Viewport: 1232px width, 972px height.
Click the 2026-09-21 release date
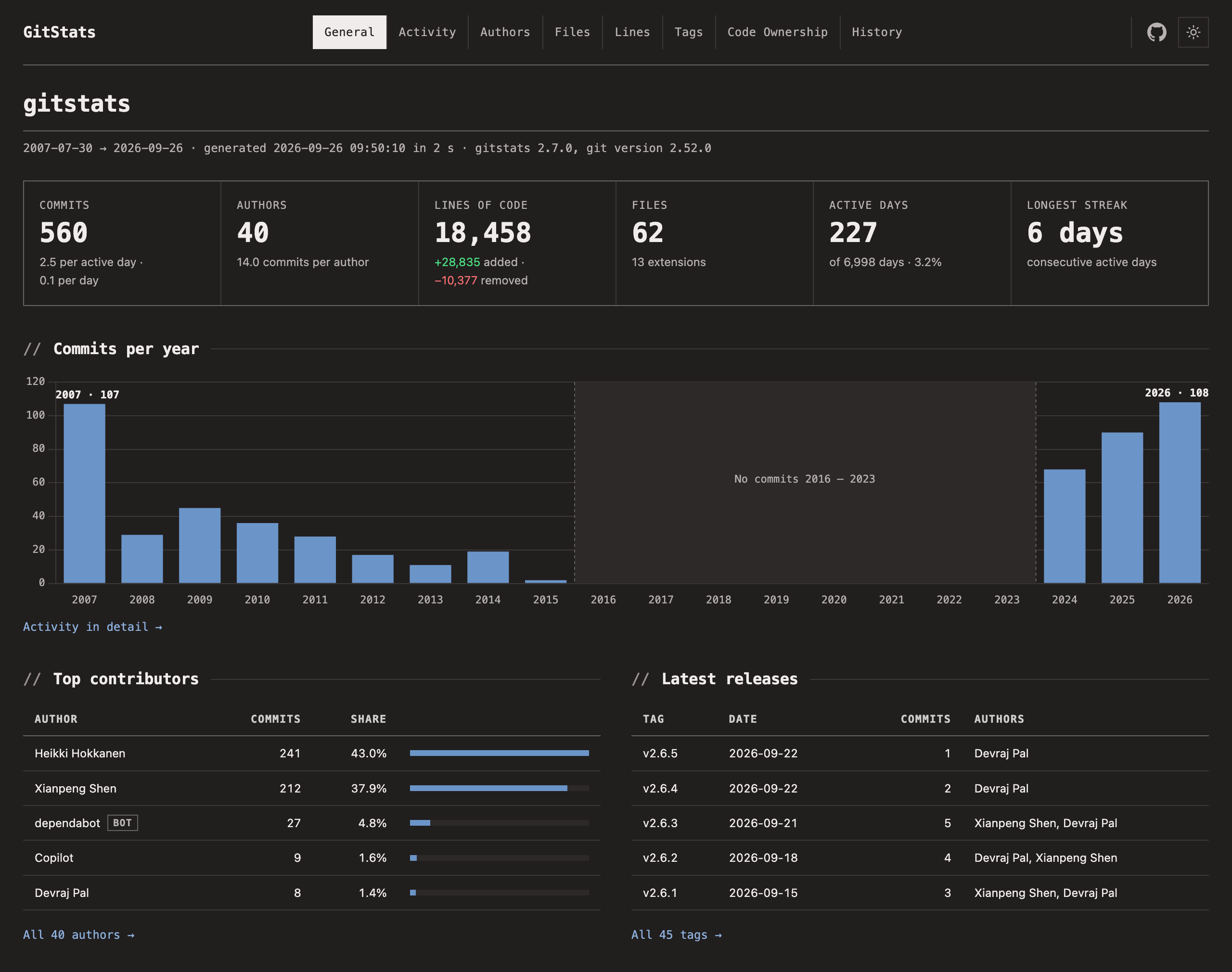[x=763, y=823]
